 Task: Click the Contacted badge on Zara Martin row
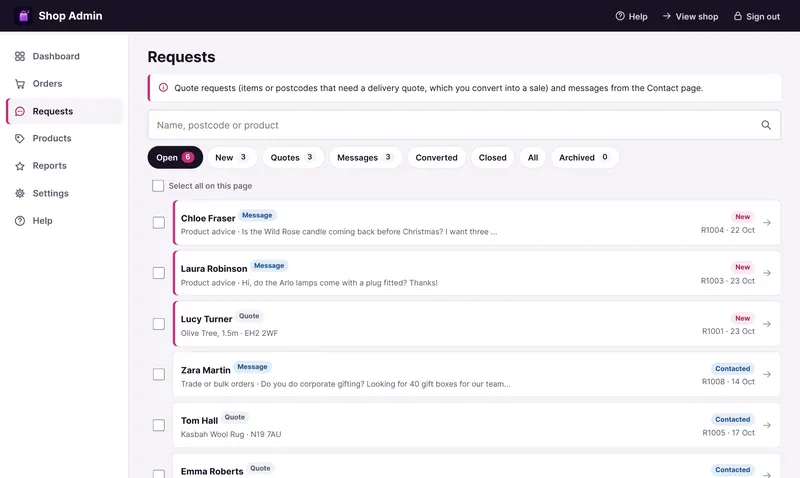[733, 368]
